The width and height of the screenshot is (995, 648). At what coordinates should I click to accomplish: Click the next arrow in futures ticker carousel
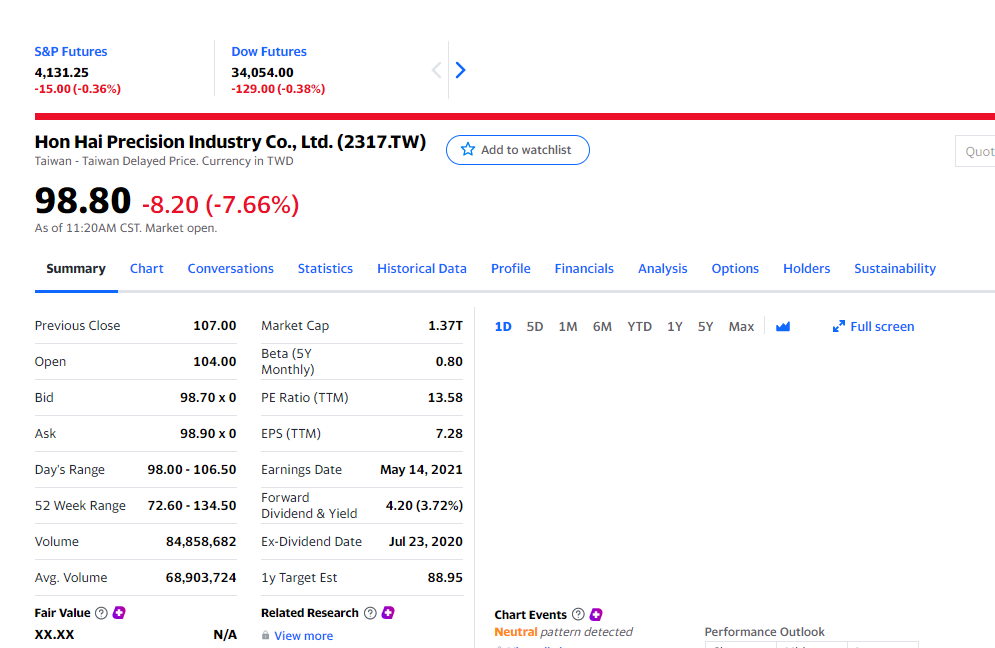[460, 70]
